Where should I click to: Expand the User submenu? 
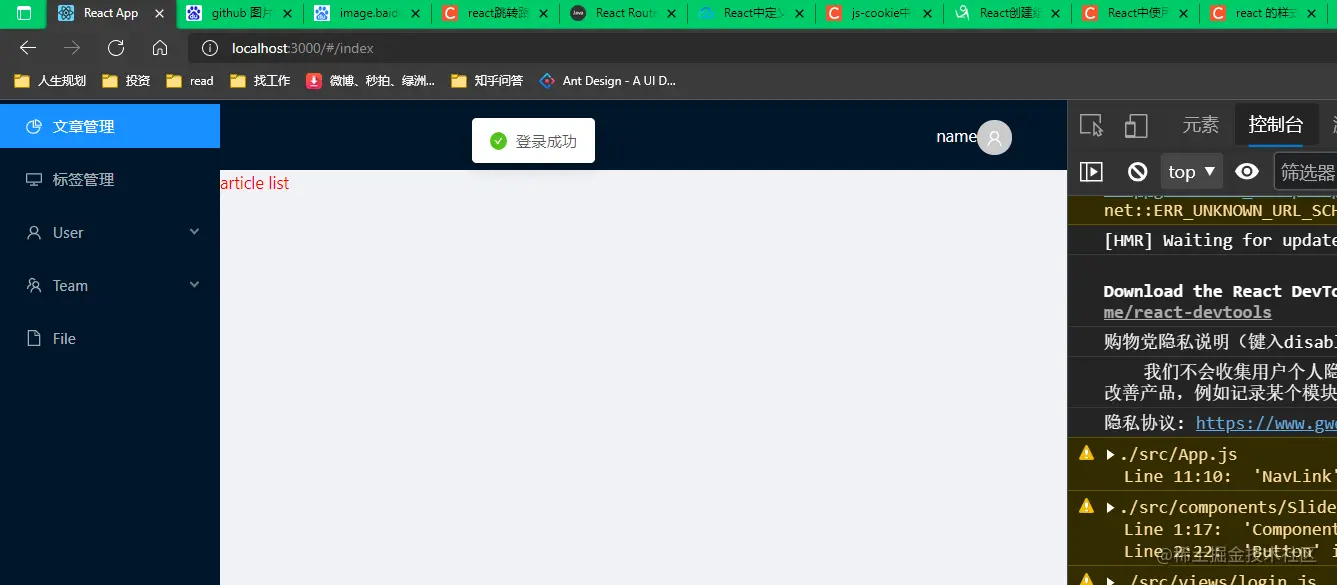coord(110,232)
